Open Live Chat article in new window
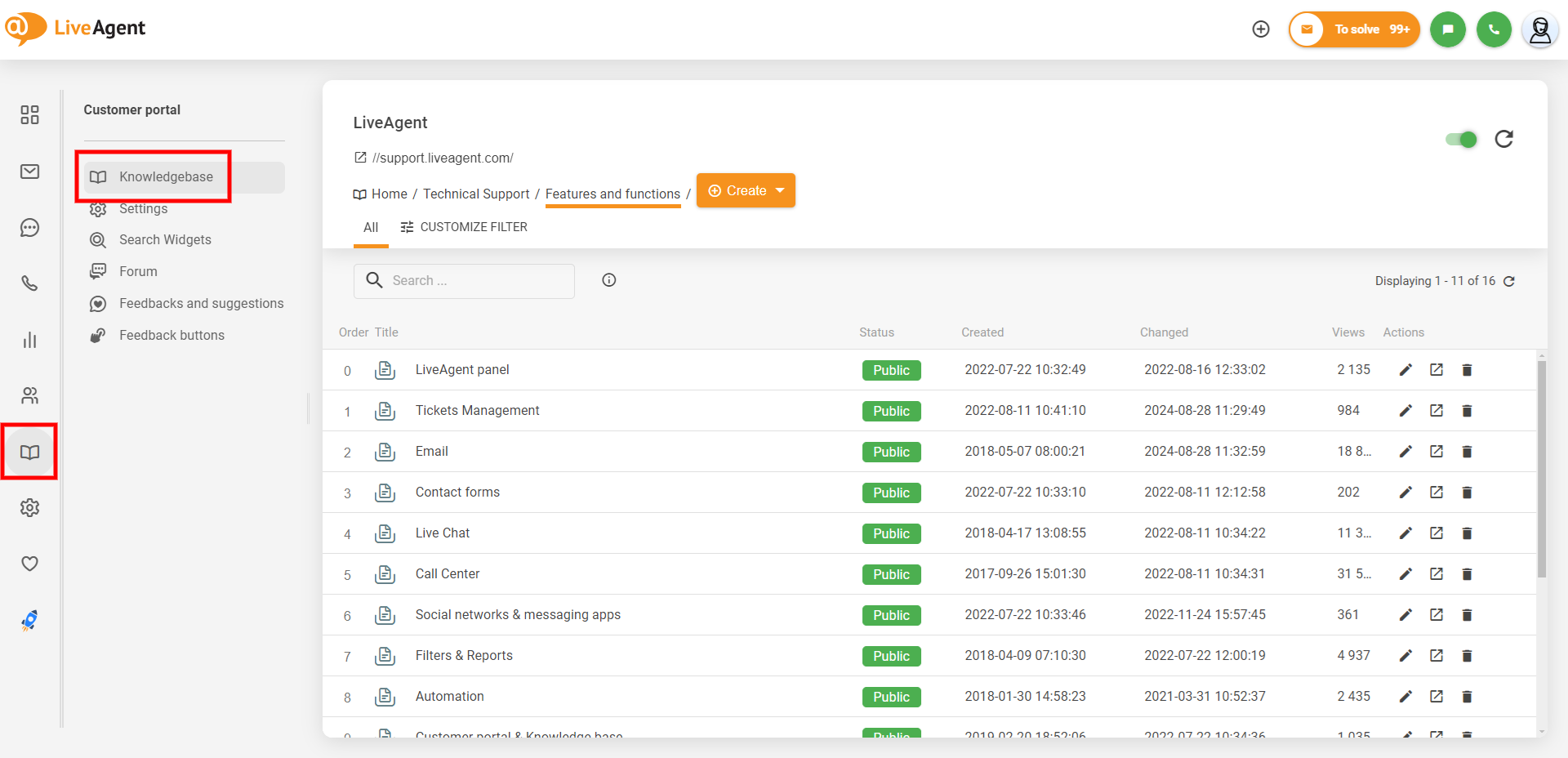Image resolution: width=1568 pixels, height=758 pixels. click(x=1437, y=533)
